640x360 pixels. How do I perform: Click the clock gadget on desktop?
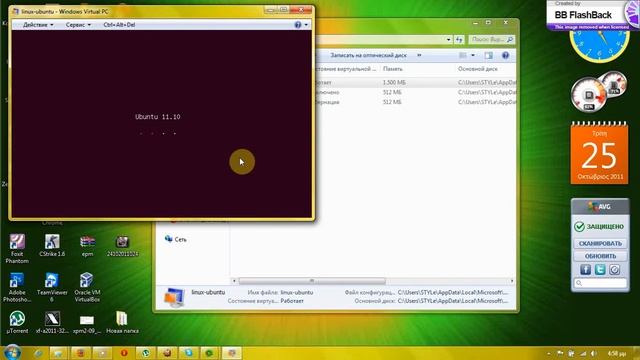pyautogui.click(x=599, y=43)
